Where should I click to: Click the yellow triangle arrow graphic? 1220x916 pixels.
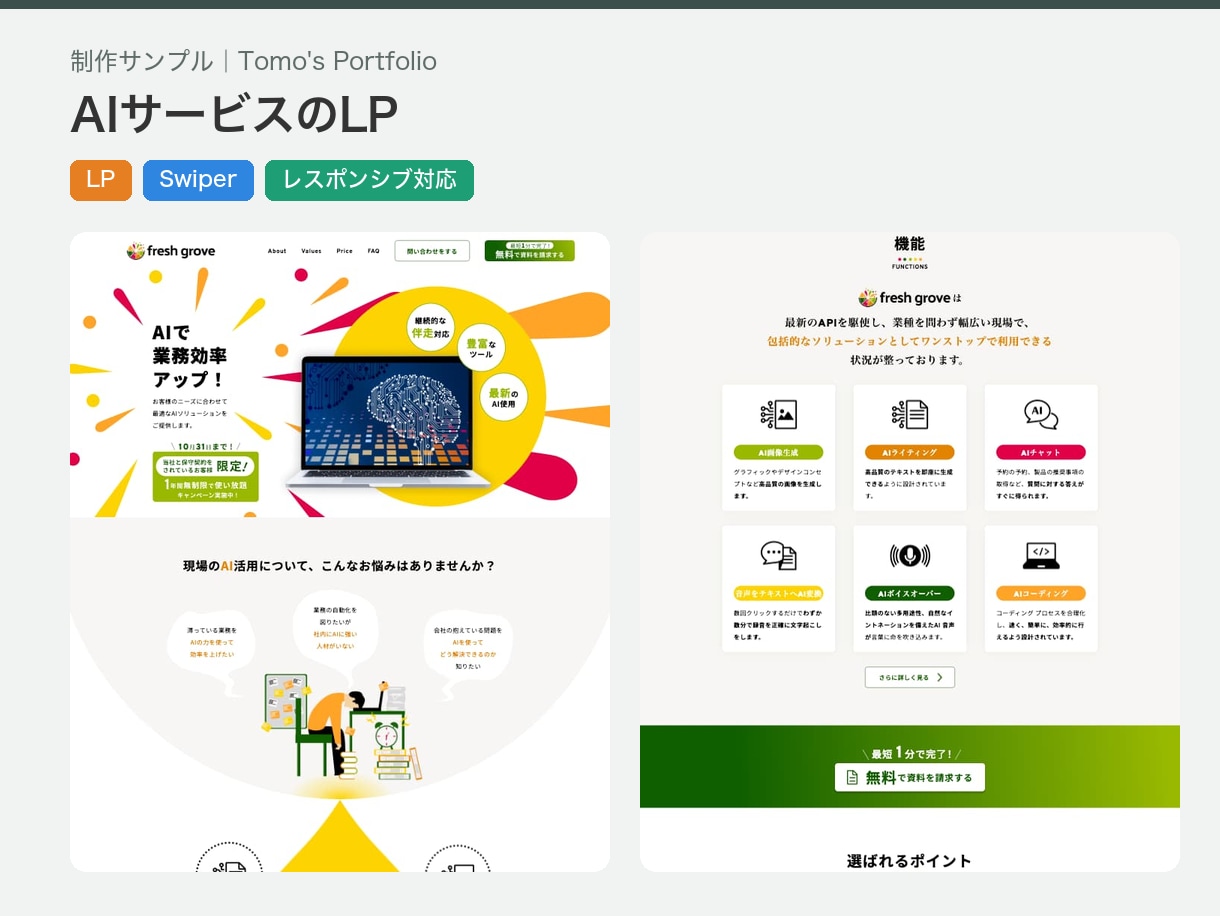[x=340, y=837]
